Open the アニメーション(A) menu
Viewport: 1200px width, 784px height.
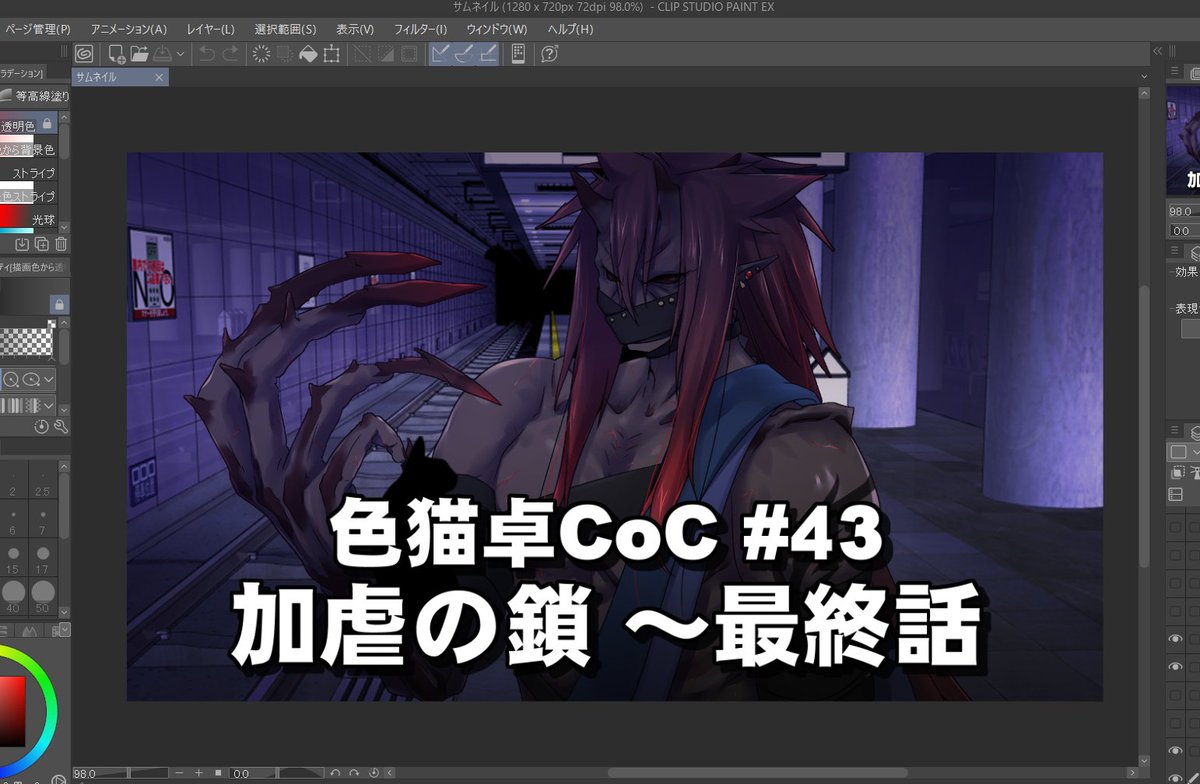tap(129, 29)
